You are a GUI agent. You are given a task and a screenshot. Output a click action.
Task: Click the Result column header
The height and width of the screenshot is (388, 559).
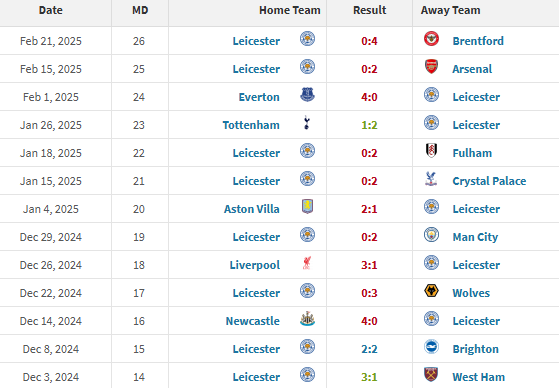(369, 10)
